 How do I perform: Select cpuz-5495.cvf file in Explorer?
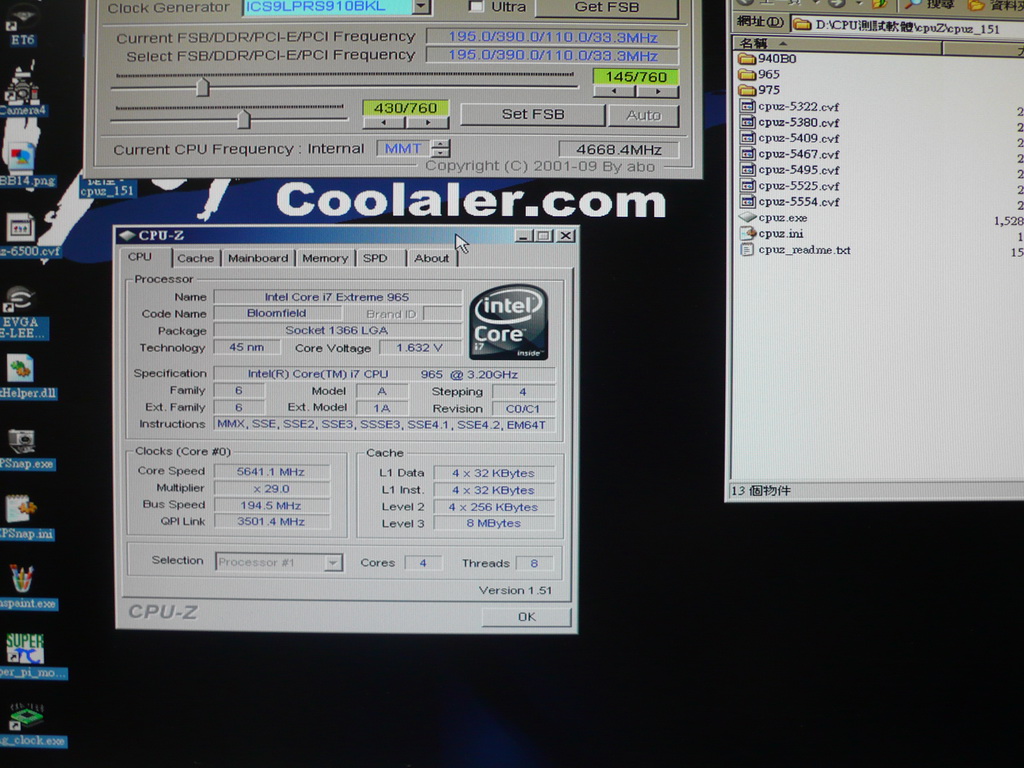[x=790, y=170]
